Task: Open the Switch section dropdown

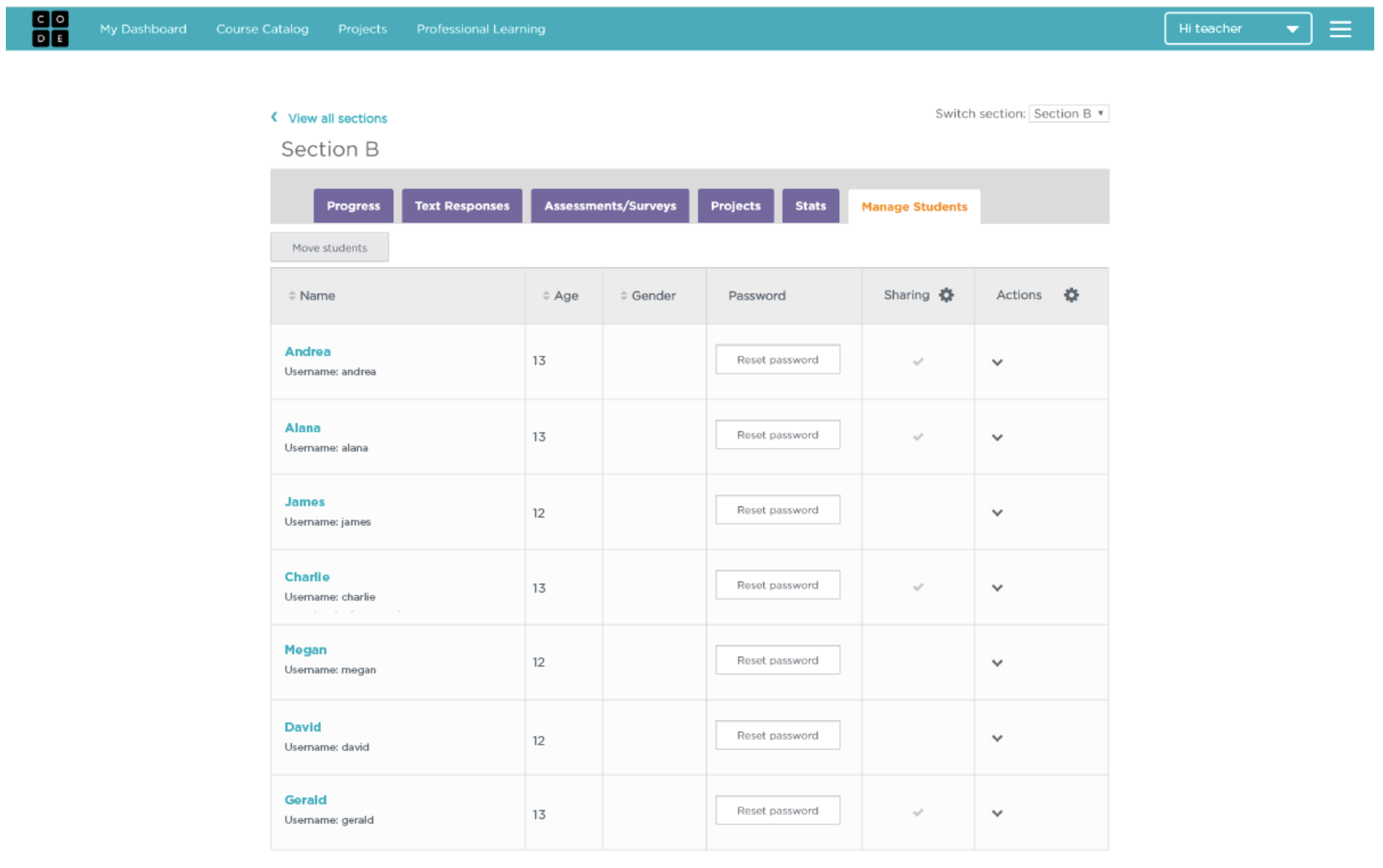Action: point(1068,114)
